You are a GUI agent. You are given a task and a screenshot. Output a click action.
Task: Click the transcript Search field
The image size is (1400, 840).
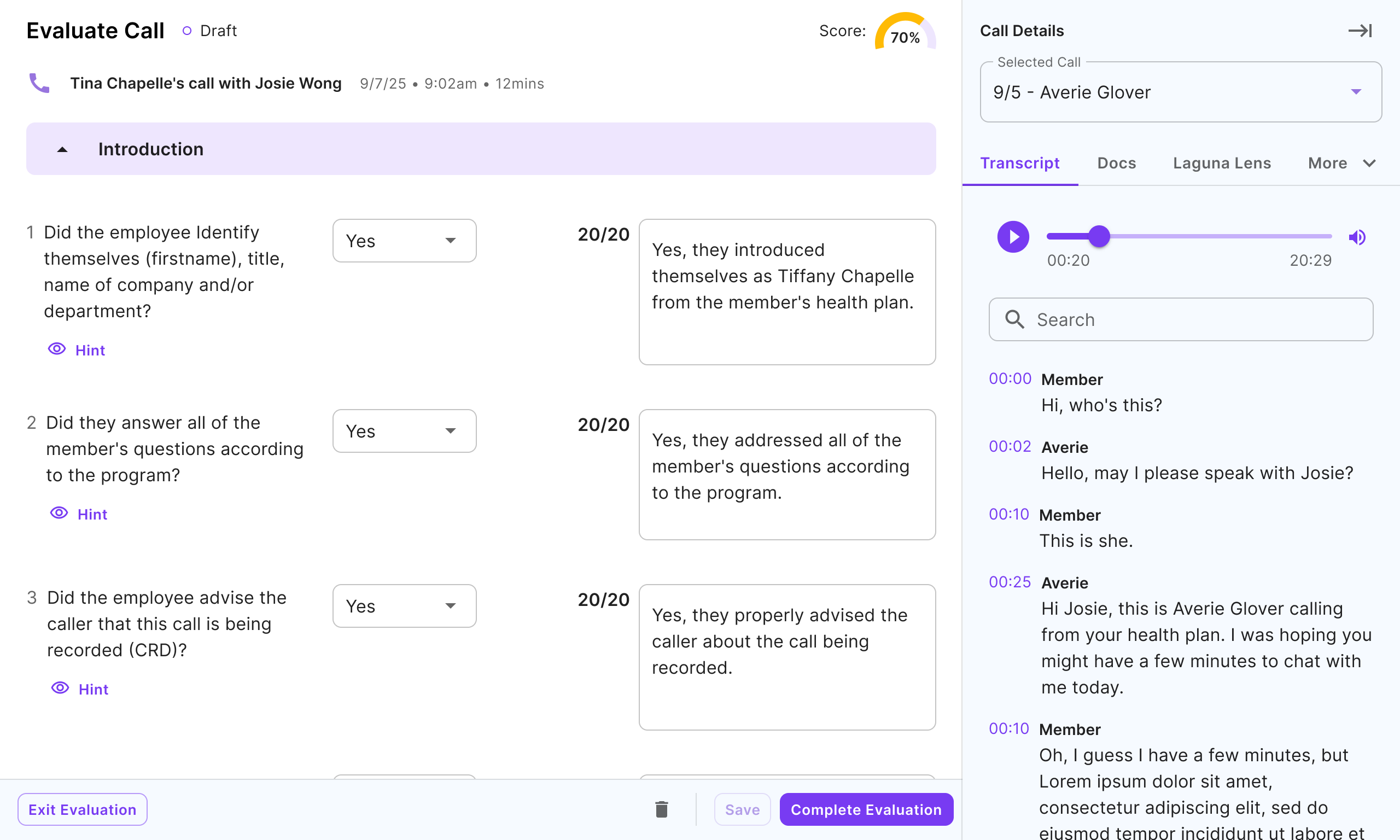pos(1181,319)
